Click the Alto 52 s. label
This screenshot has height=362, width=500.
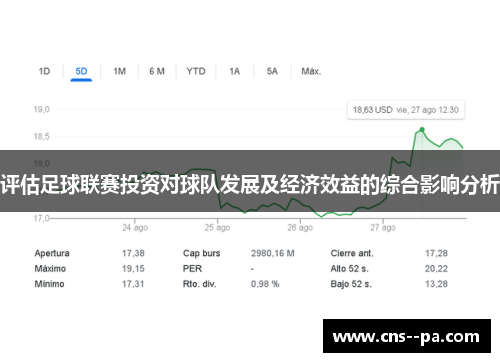point(350,269)
